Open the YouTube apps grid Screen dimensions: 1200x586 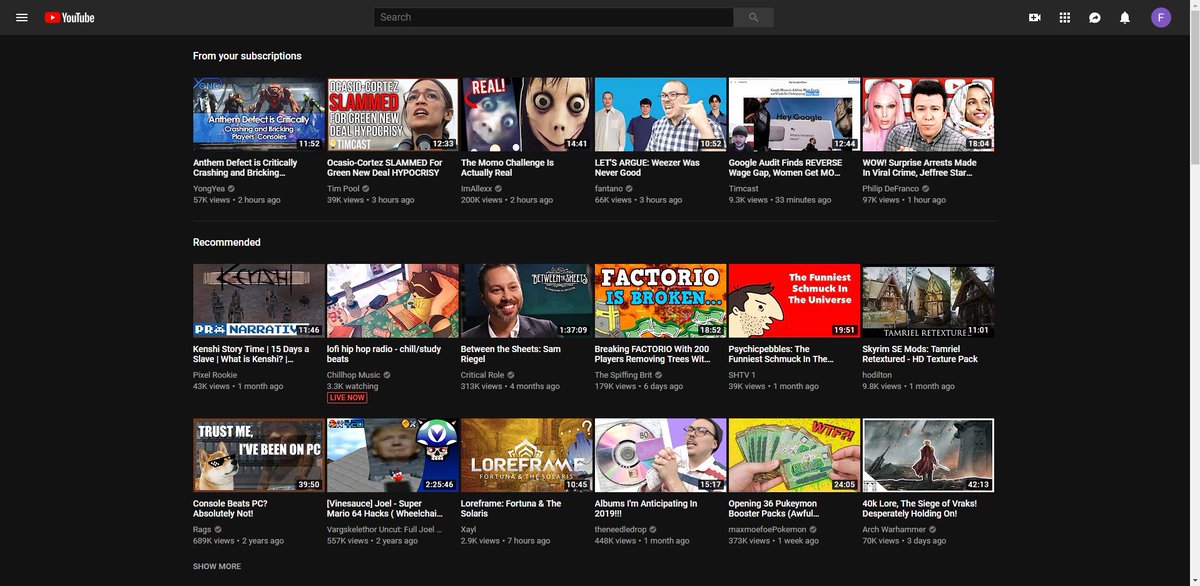1065,17
